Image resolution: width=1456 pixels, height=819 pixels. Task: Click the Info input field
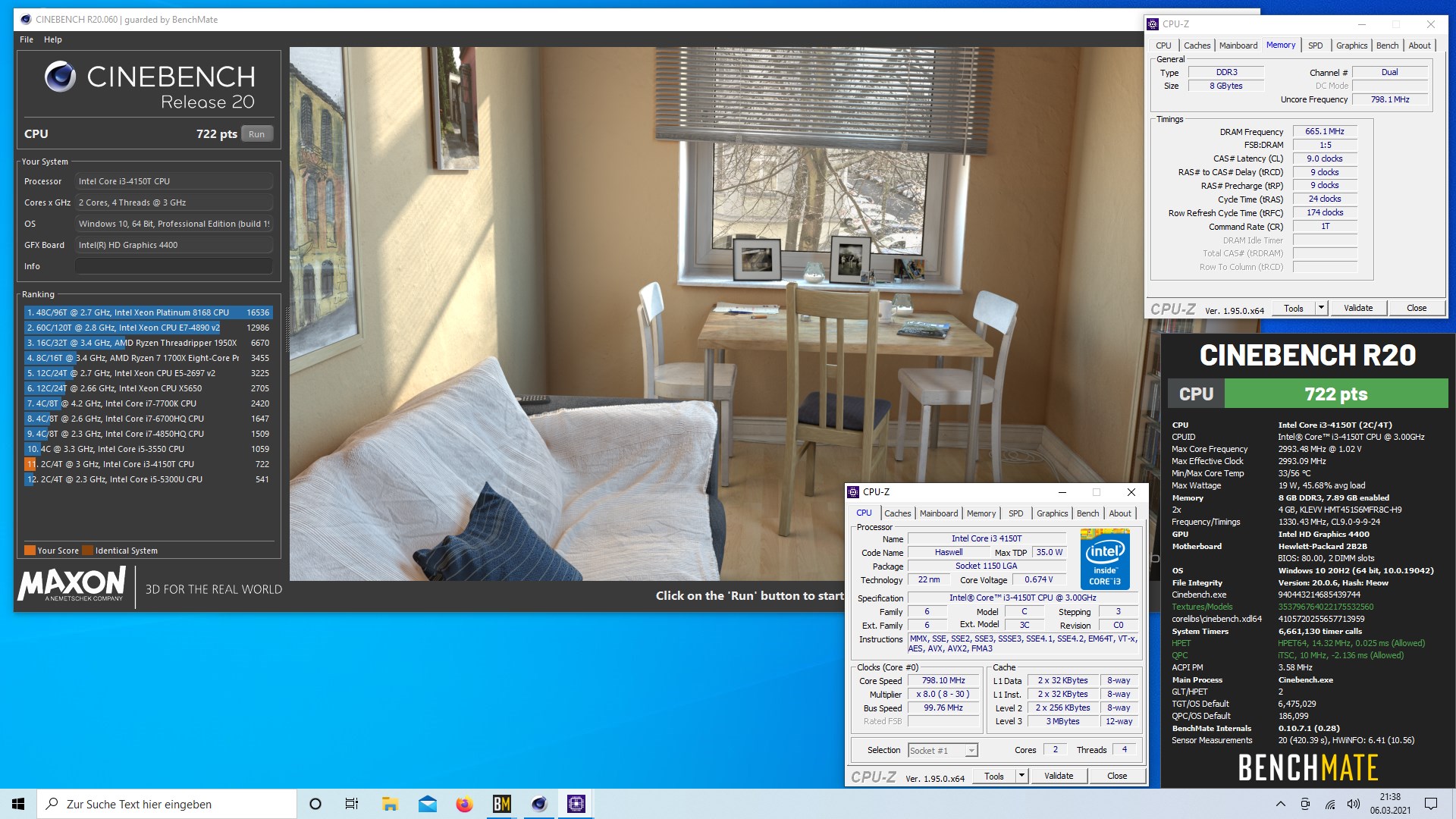[174, 266]
